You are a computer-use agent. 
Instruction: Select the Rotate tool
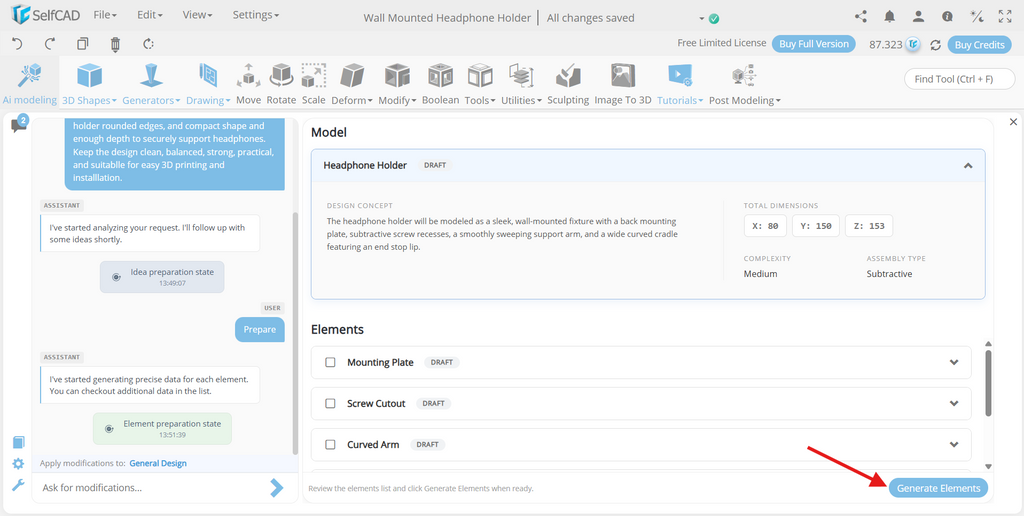[281, 84]
